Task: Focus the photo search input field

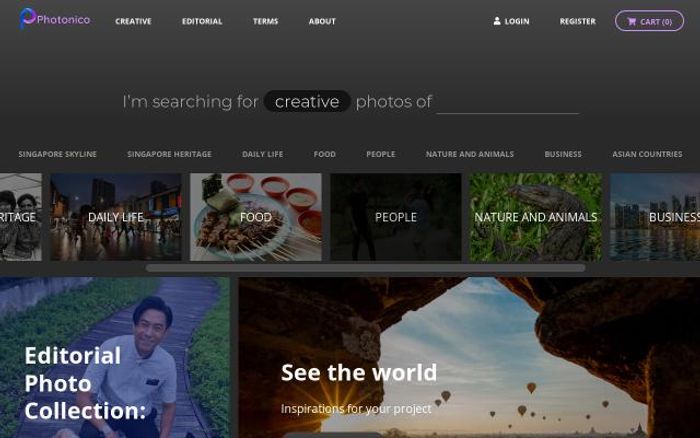Action: click(507, 102)
